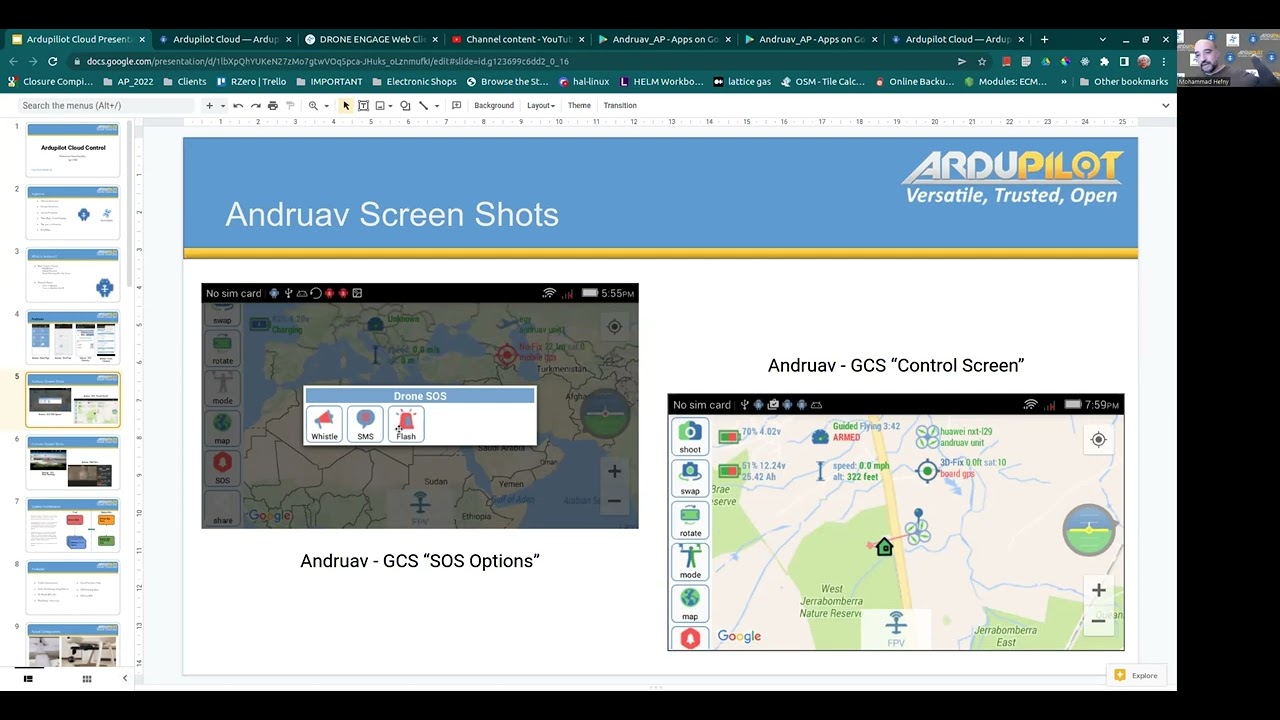Select the Andruav - GCS "Control Screen" caption

point(896,365)
